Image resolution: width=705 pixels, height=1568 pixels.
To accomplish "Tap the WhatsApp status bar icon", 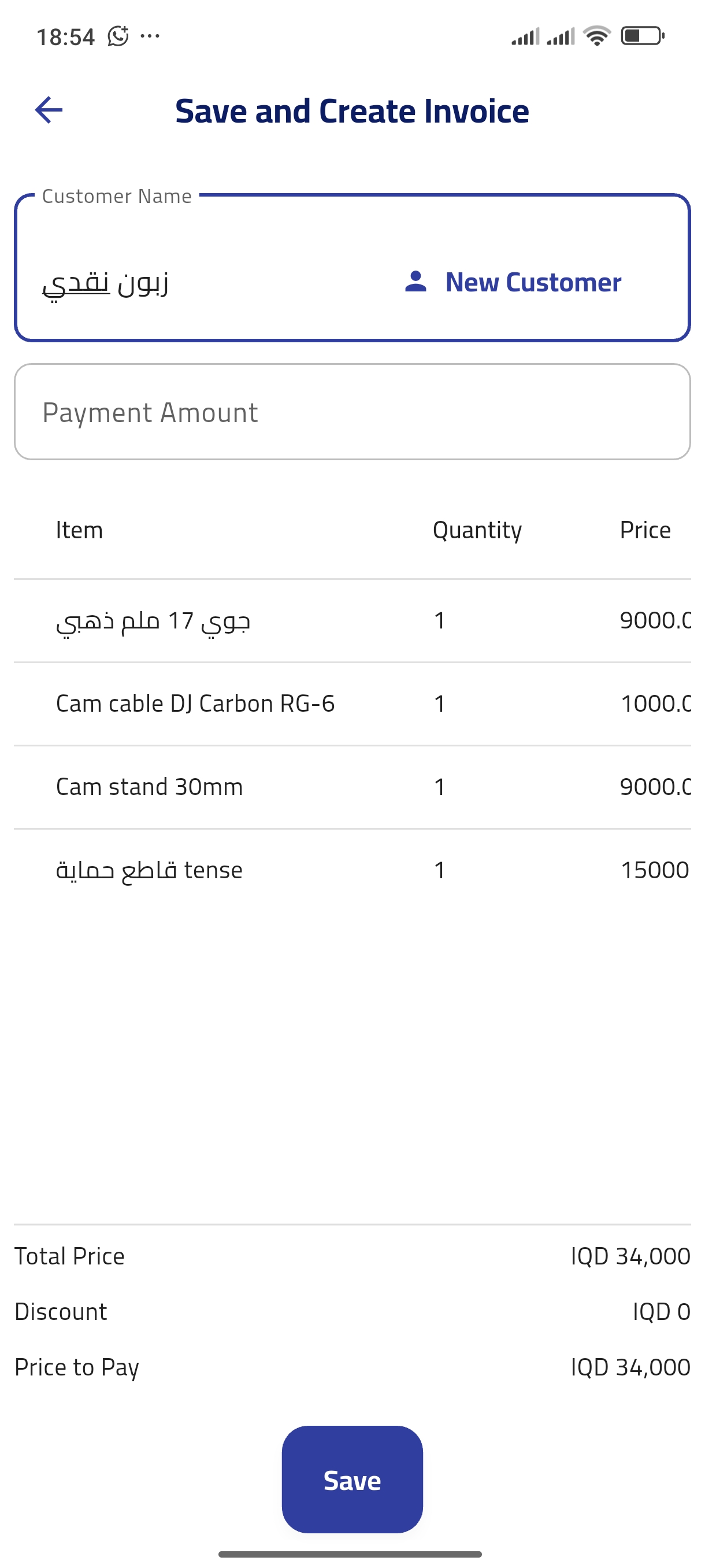I will click(118, 36).
